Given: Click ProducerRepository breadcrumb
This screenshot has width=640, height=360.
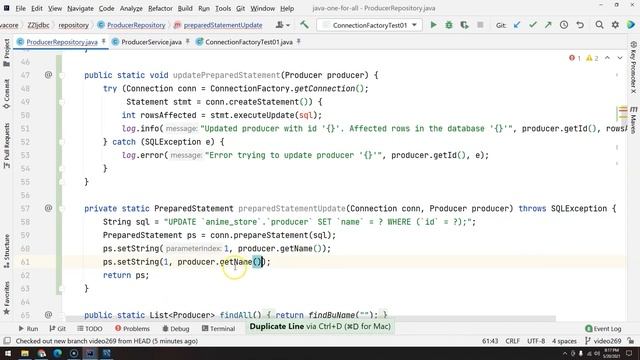Looking at the screenshot, I should pyautogui.click(x=131, y=25).
